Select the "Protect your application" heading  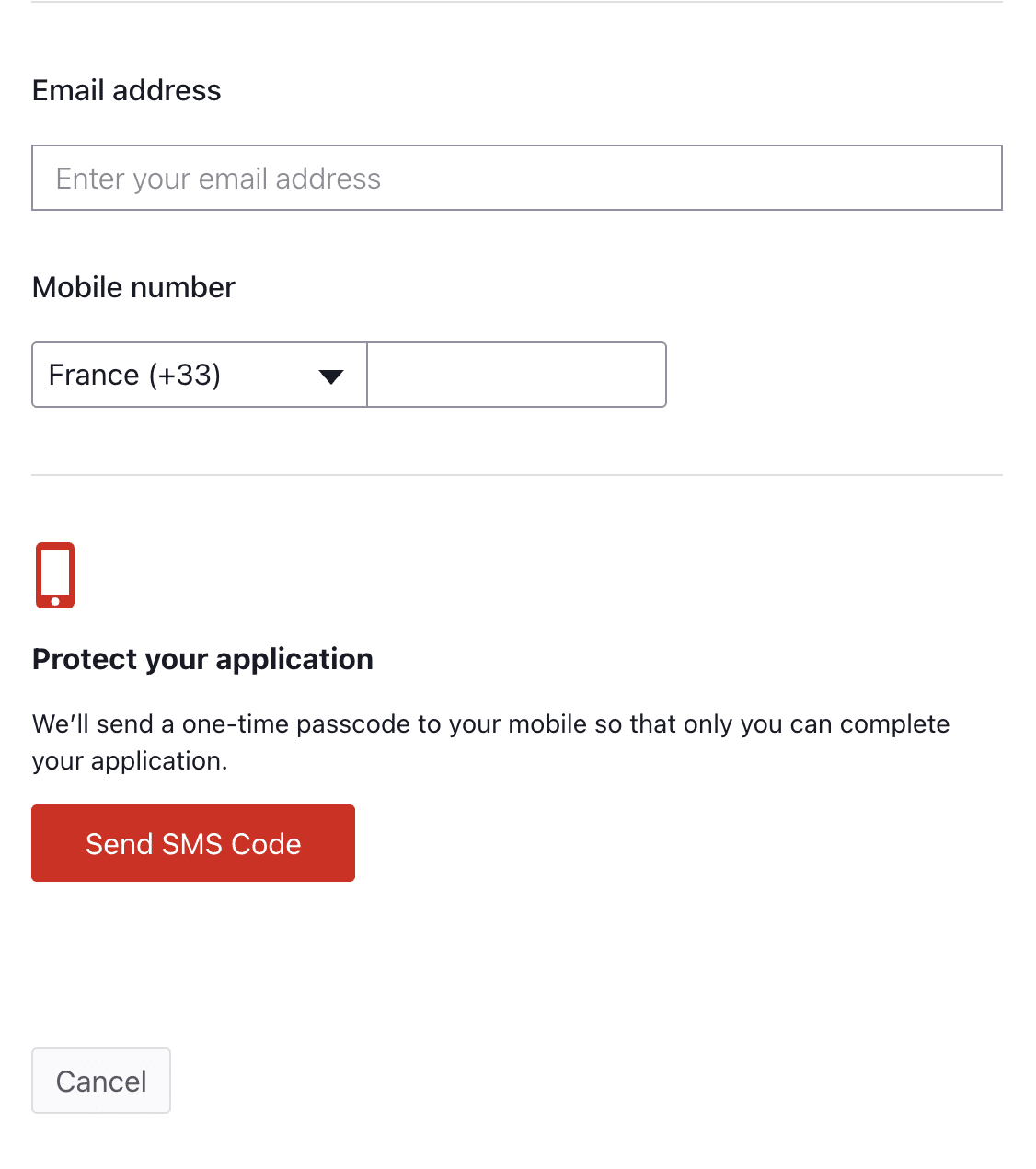(x=202, y=659)
